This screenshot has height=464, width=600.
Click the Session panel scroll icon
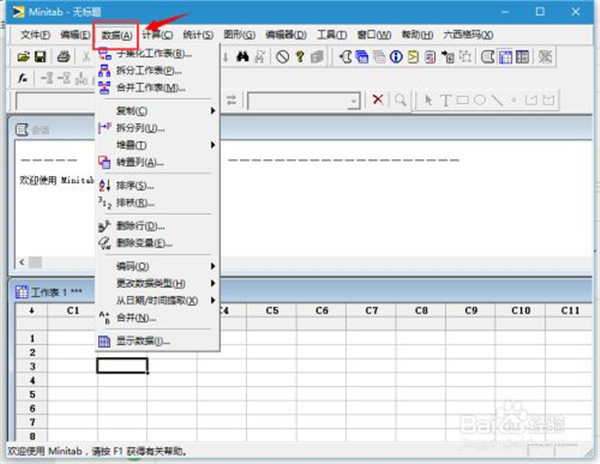tap(22, 130)
